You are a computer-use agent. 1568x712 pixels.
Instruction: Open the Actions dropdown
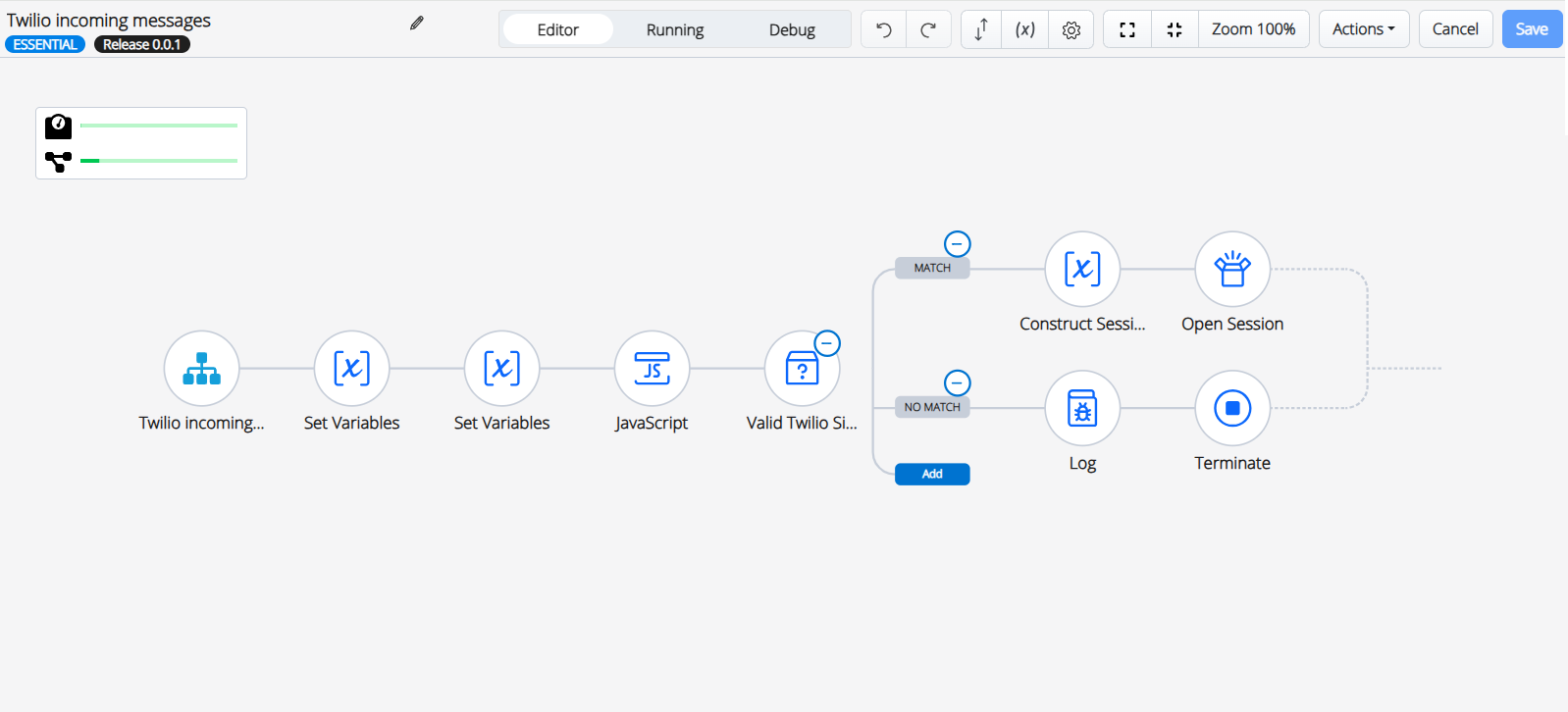coord(1363,29)
